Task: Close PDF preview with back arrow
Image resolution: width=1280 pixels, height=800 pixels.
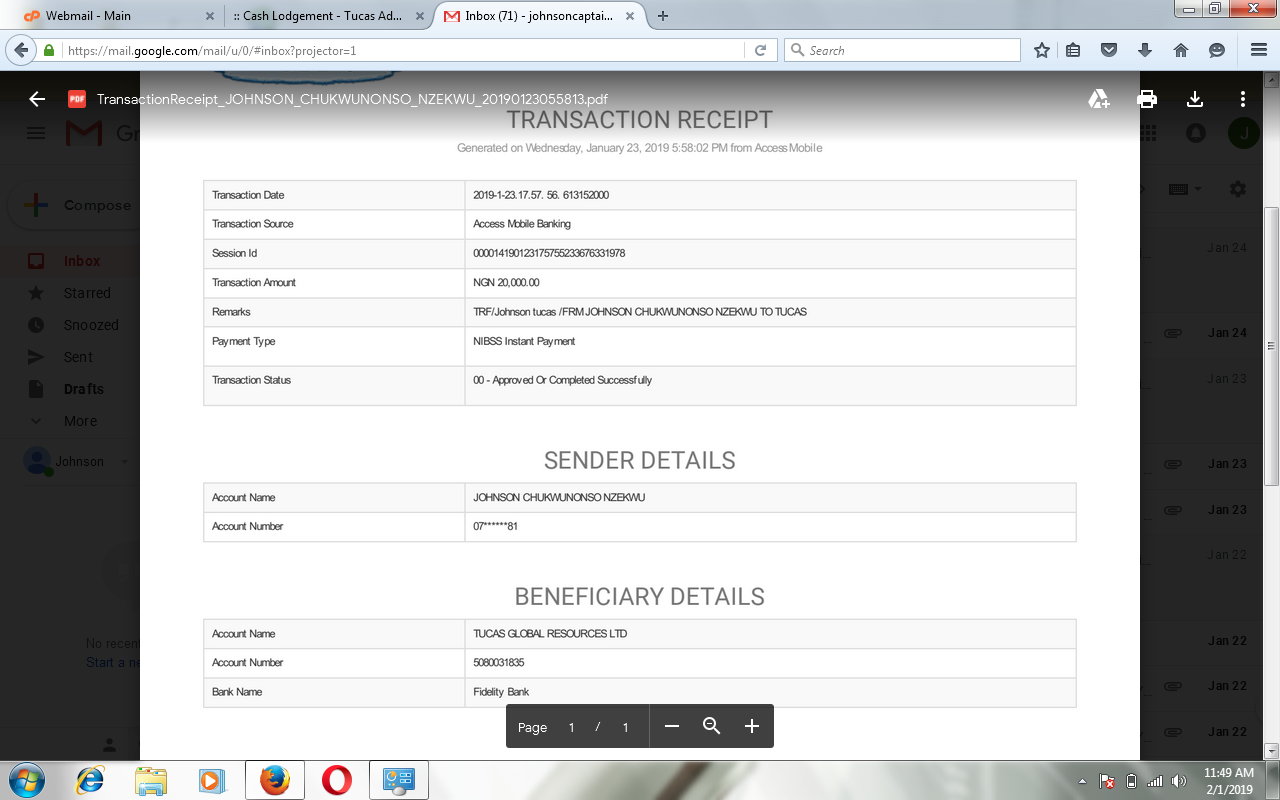Action: tap(37, 99)
